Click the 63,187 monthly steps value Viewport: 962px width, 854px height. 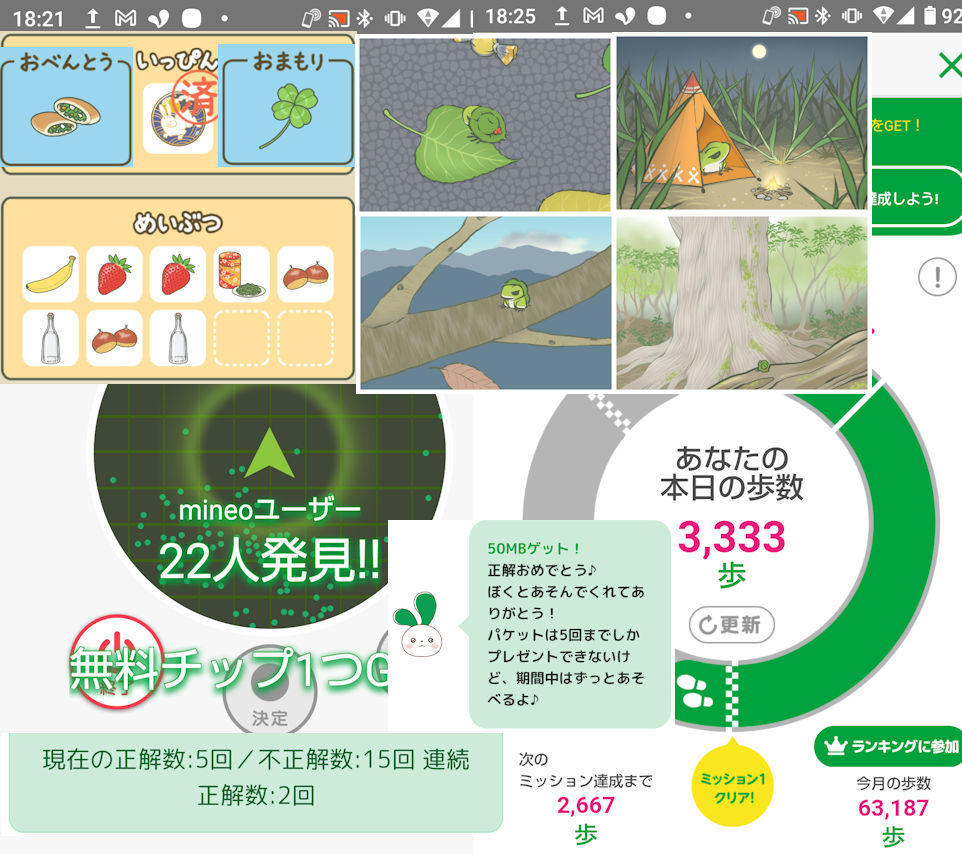(x=893, y=809)
